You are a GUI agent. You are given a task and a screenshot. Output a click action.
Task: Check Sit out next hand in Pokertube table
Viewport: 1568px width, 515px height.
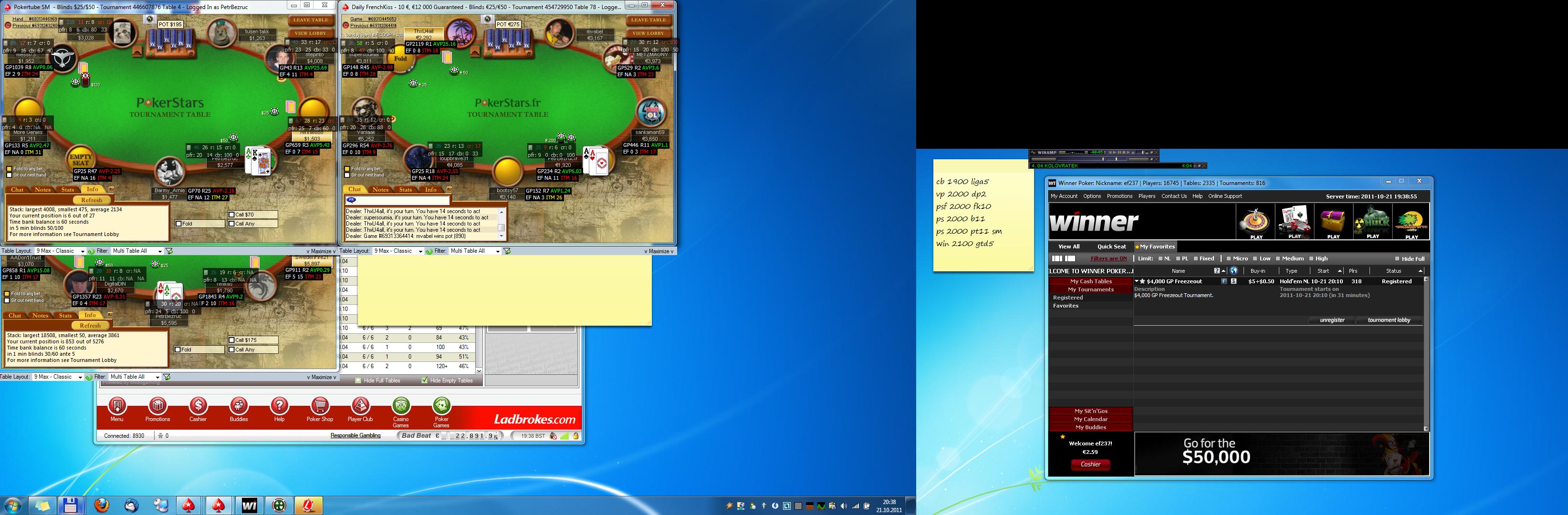pos(9,175)
